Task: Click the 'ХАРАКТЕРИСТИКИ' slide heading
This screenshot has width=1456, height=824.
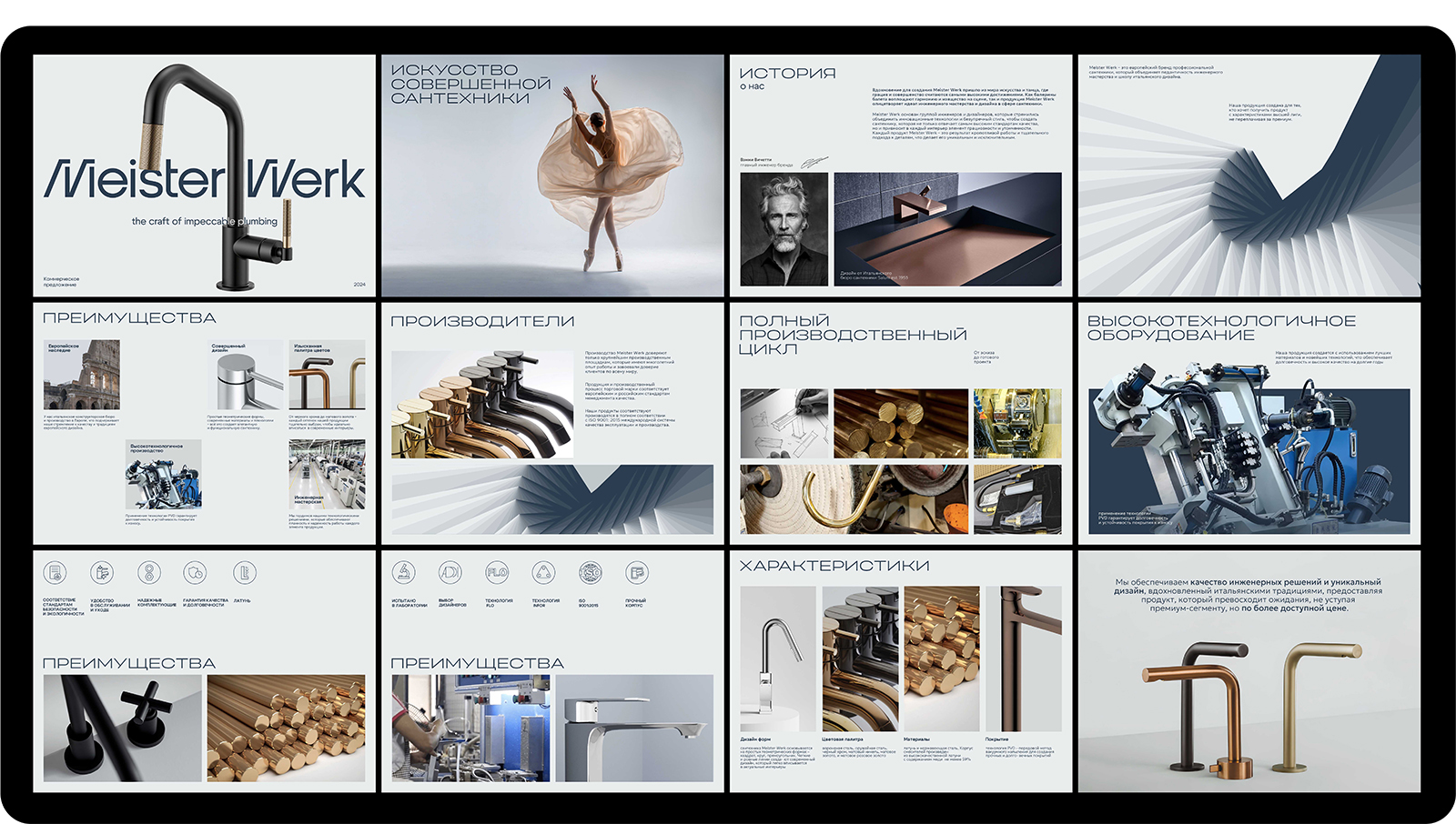Action: click(834, 566)
